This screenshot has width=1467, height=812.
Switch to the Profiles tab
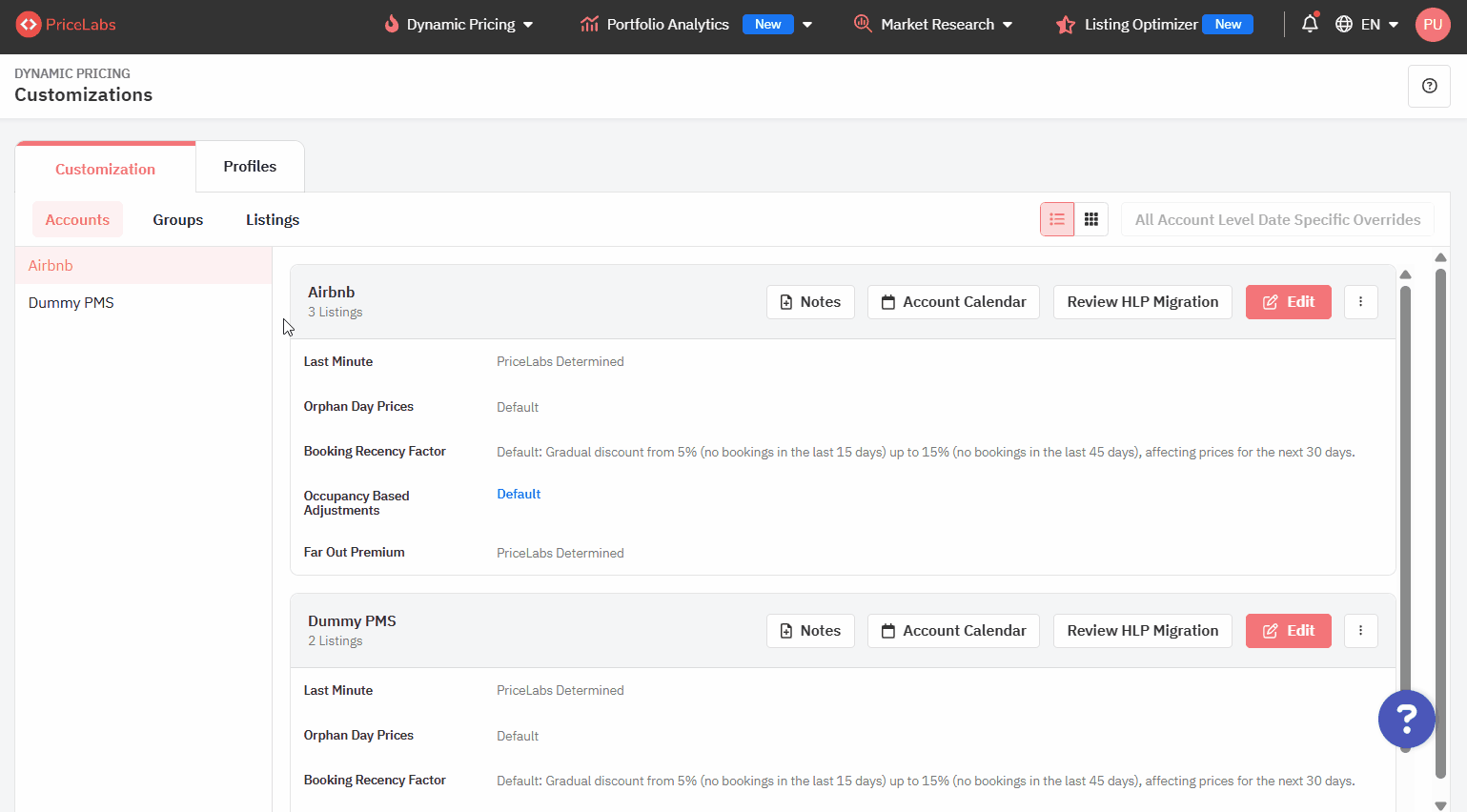(x=250, y=167)
